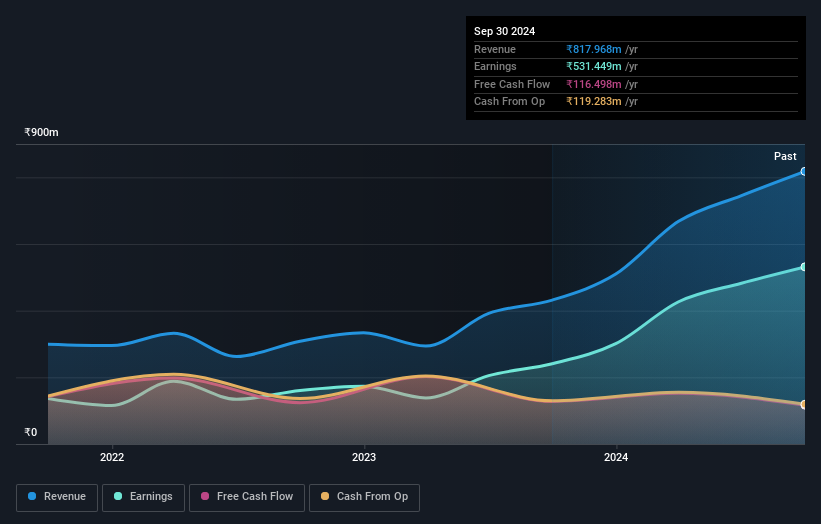
Task: Select the 2023 x-axis label
Action: [x=364, y=458]
